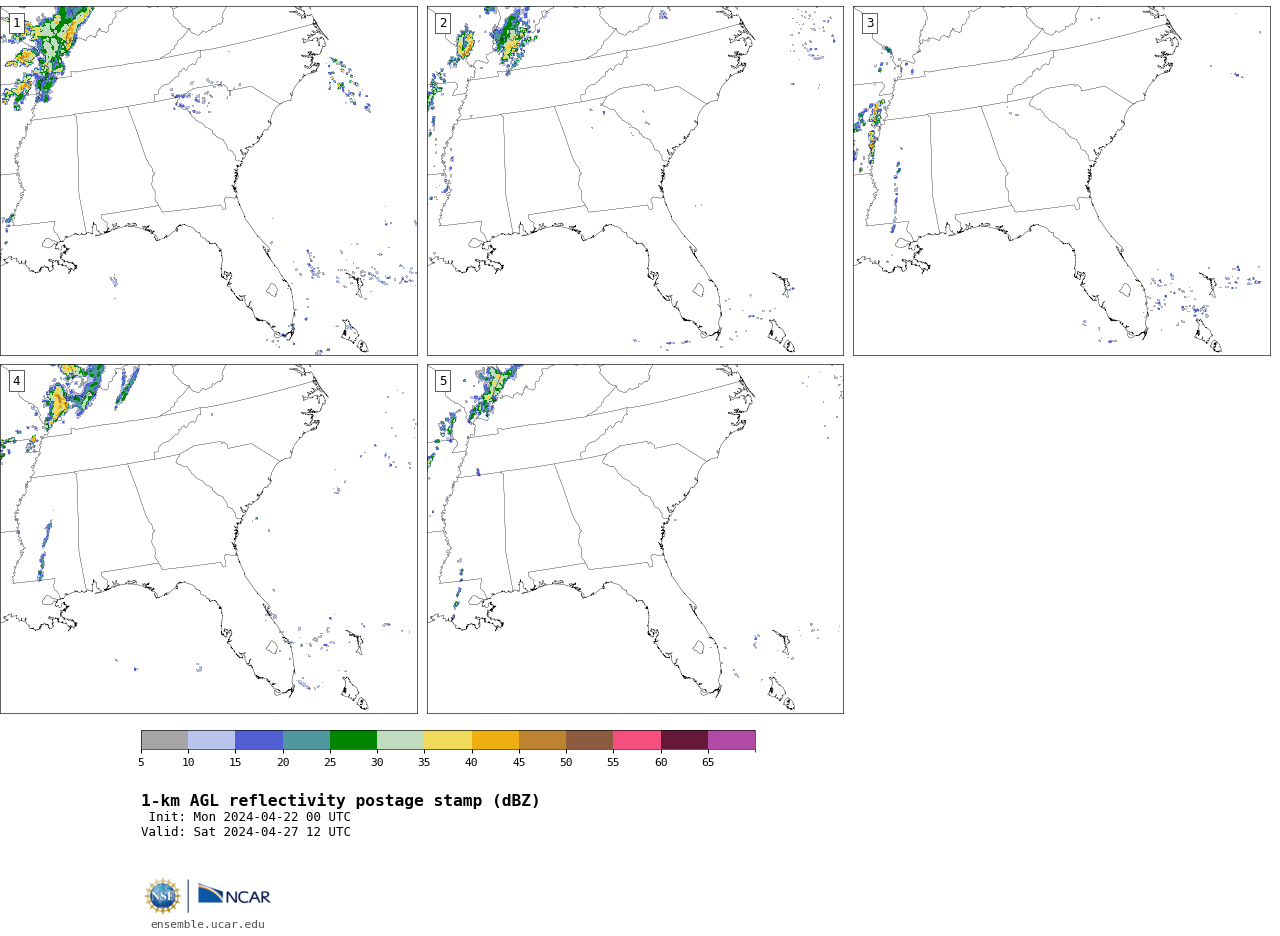Select the pink 55-60 dBZ swatch
1280x936 pixels.
click(x=637, y=740)
